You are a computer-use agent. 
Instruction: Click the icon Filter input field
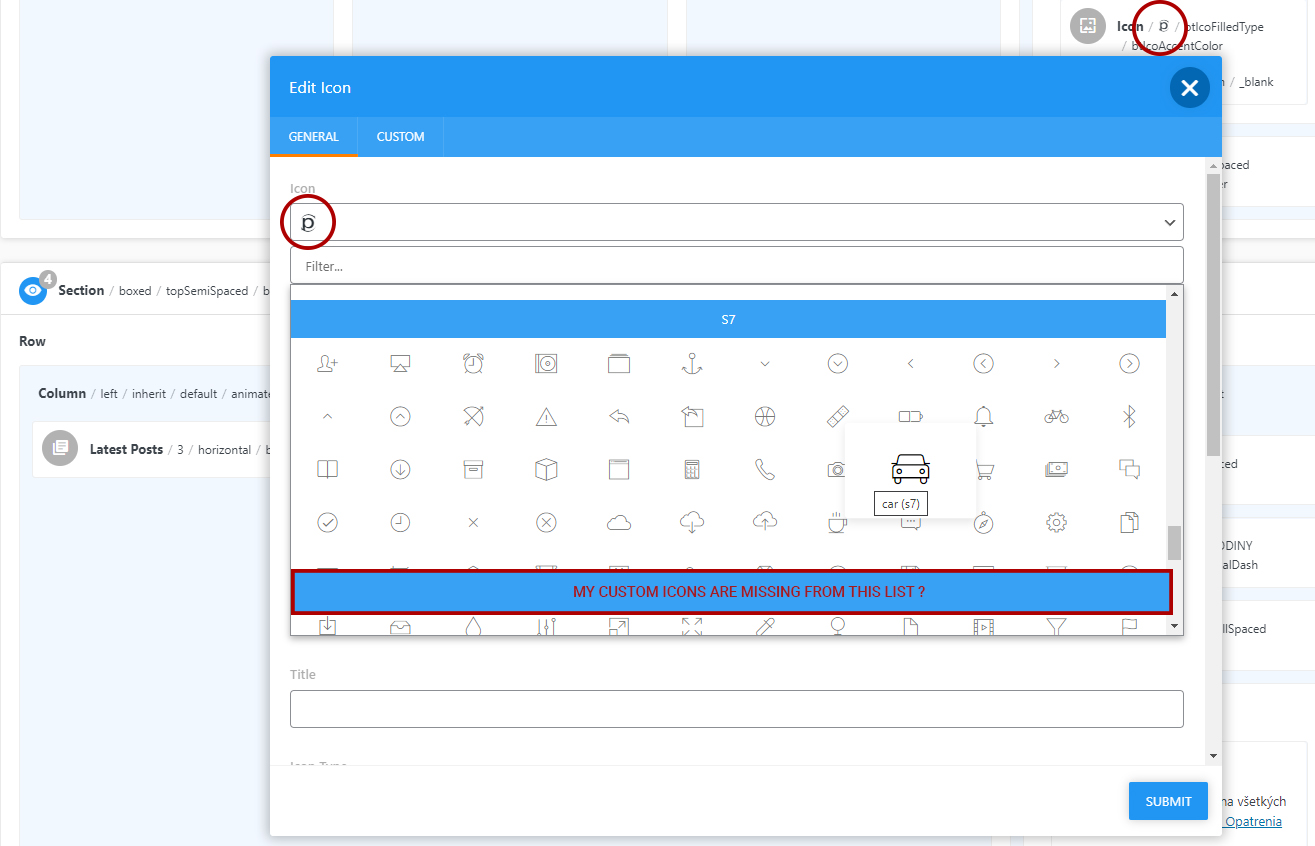[736, 266]
